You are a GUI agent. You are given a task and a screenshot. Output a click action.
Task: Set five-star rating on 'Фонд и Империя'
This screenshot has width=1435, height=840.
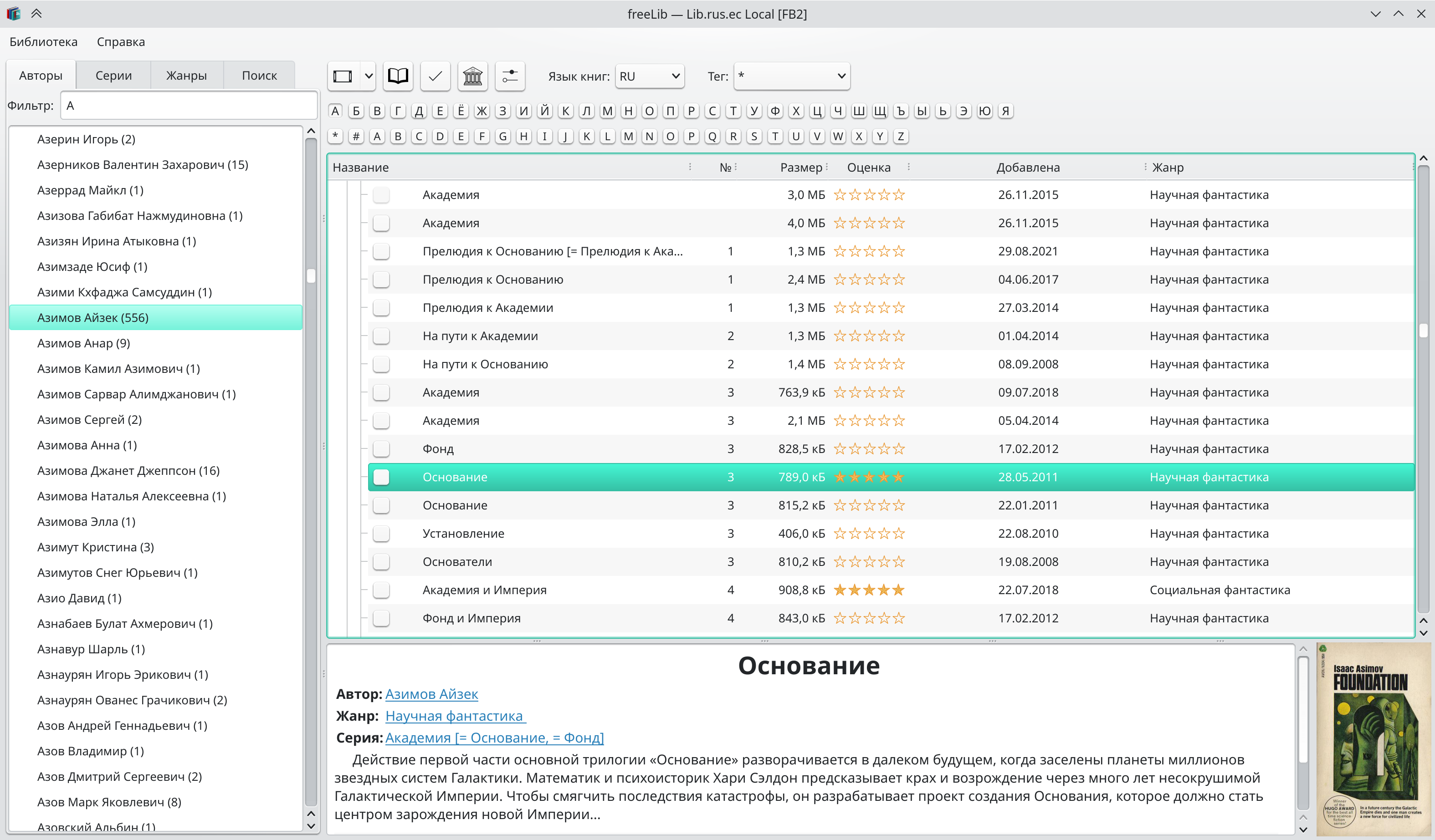tap(898, 619)
